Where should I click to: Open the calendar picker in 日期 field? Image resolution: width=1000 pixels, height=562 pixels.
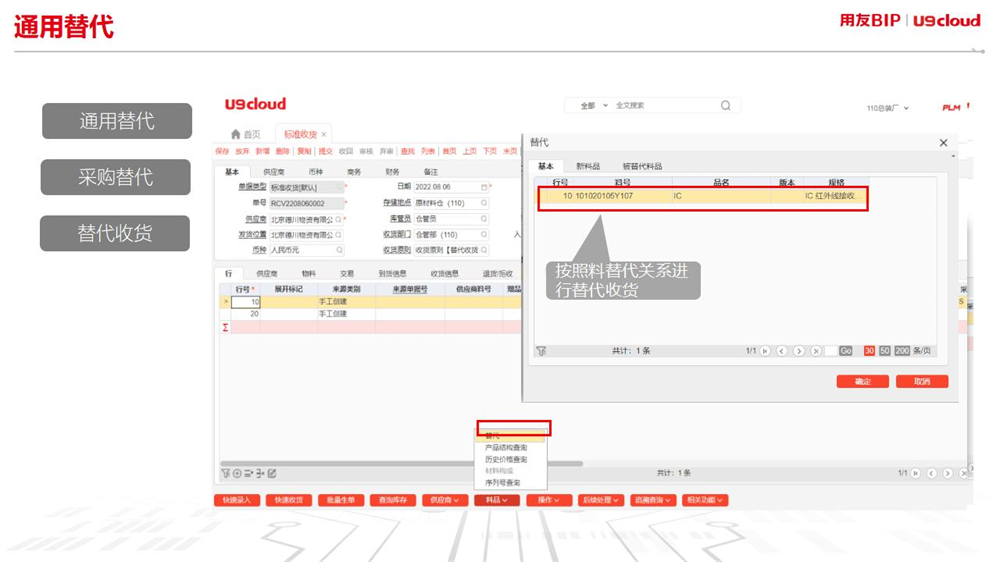pos(484,187)
